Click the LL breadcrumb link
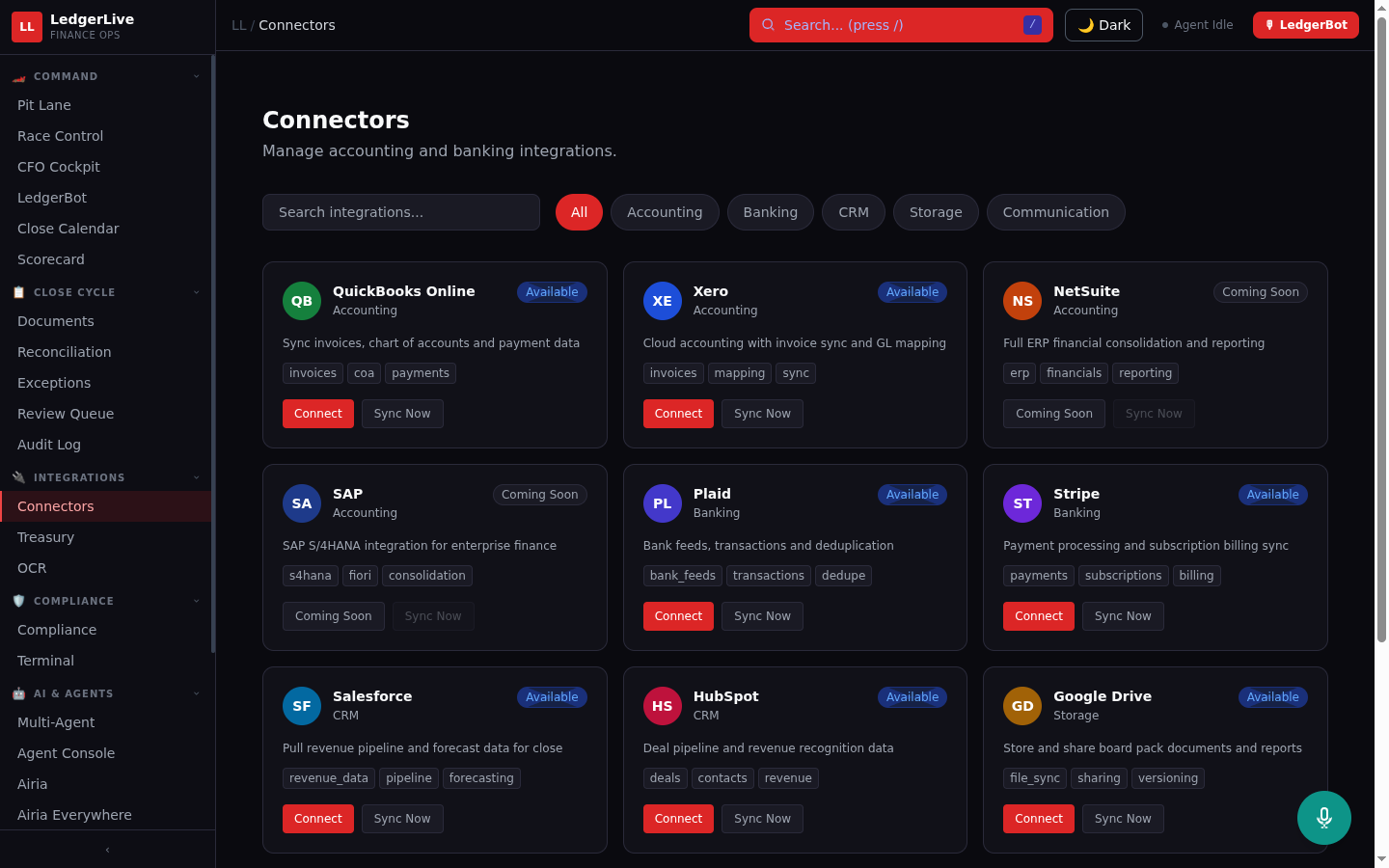 pos(238,25)
